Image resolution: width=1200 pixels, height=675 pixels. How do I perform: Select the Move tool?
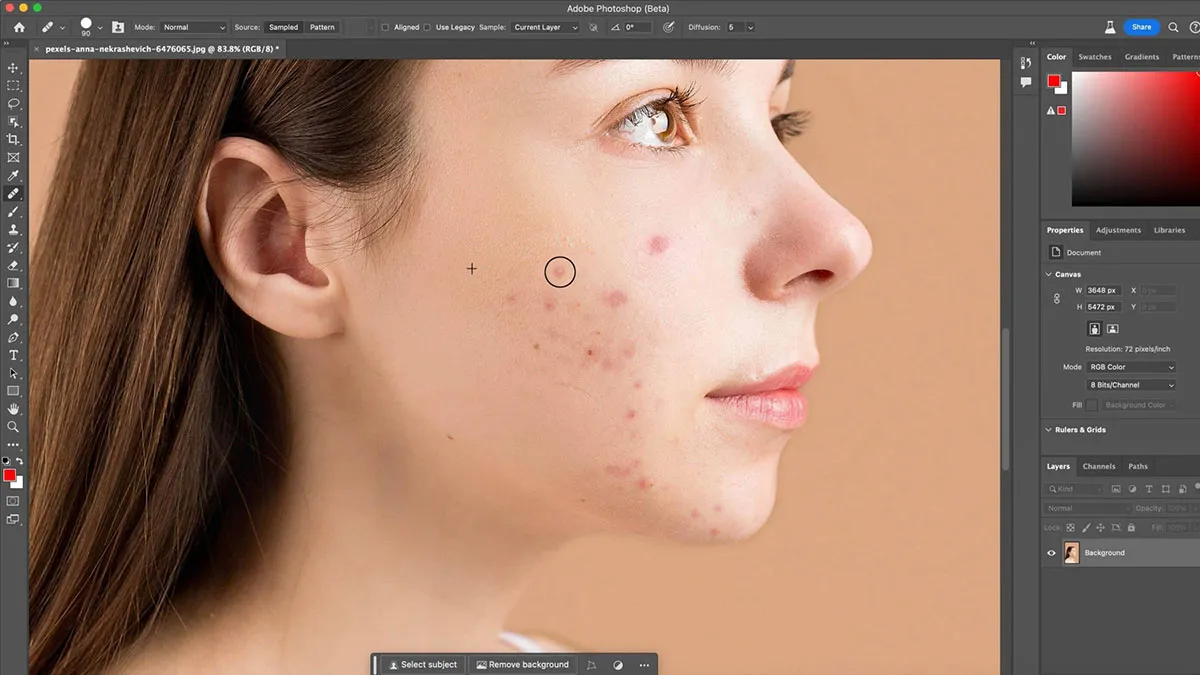coord(14,68)
